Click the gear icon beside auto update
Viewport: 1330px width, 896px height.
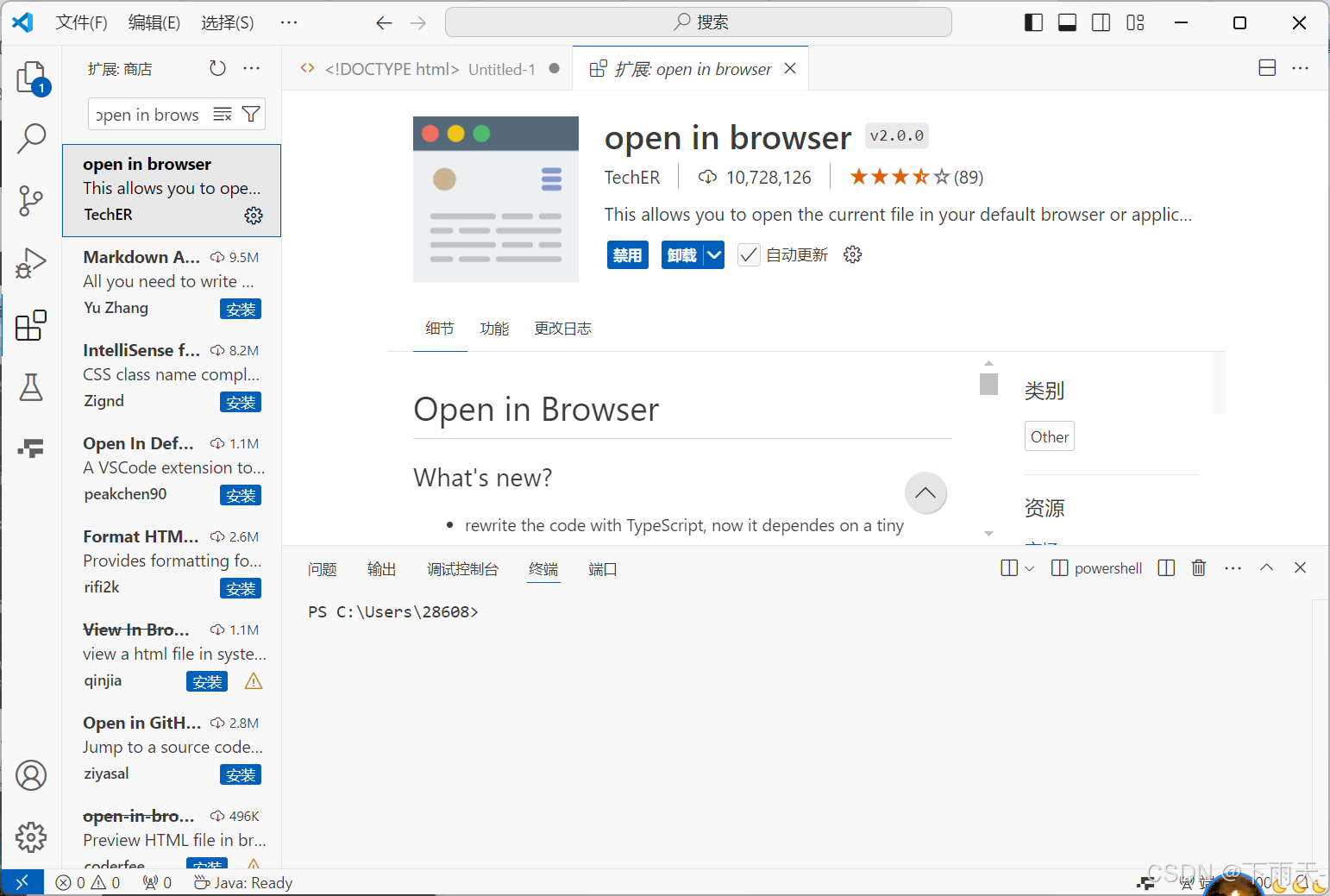(853, 254)
